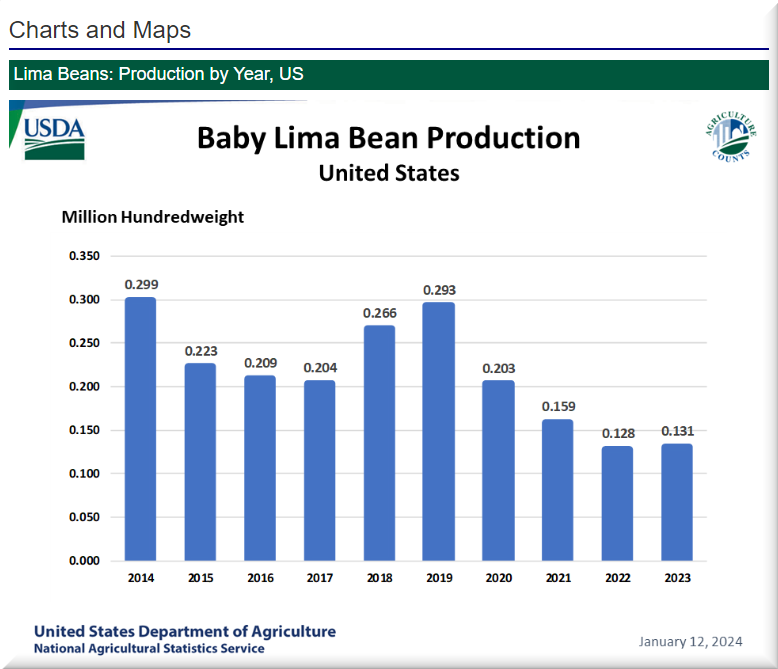Click the 0.299 data label
778x669 pixels.
(141, 285)
